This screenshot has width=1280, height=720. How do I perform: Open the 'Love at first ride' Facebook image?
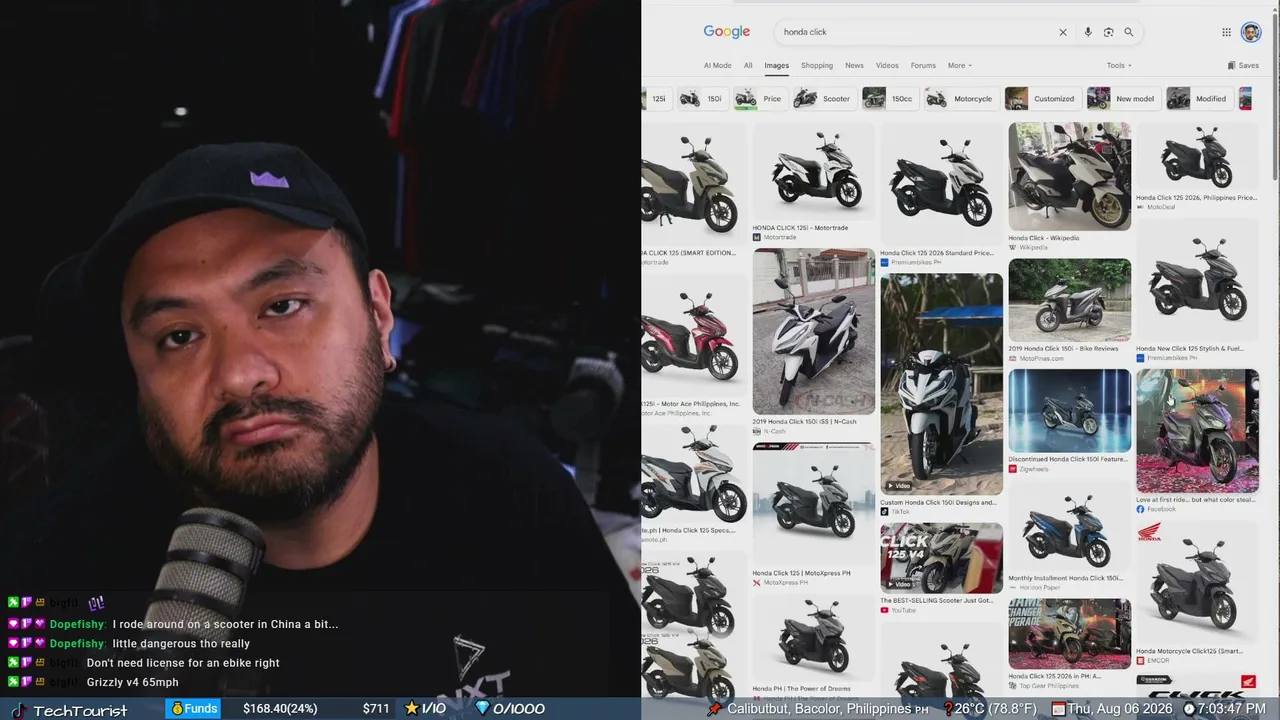[1197, 430]
